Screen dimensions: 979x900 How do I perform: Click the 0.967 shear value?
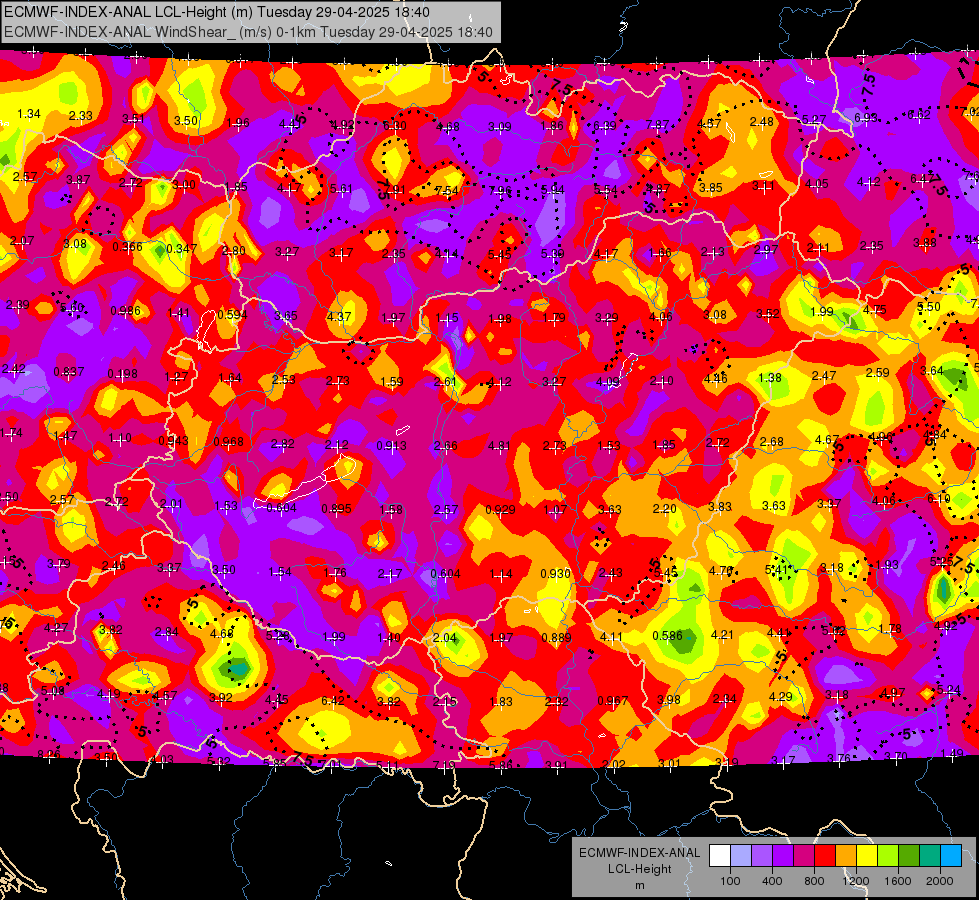point(612,700)
